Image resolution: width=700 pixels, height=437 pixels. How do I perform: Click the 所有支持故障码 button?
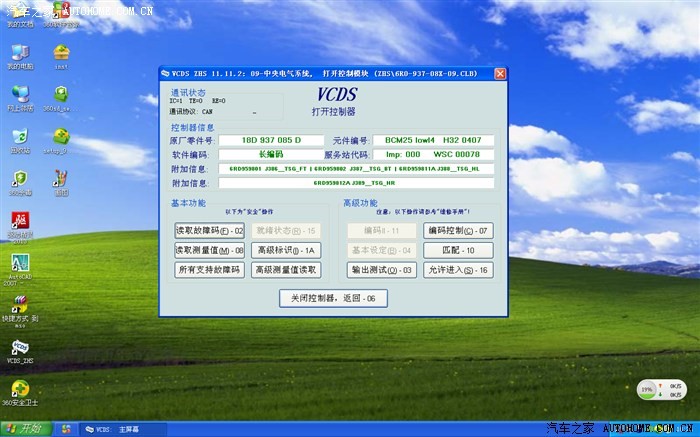[x=210, y=270]
